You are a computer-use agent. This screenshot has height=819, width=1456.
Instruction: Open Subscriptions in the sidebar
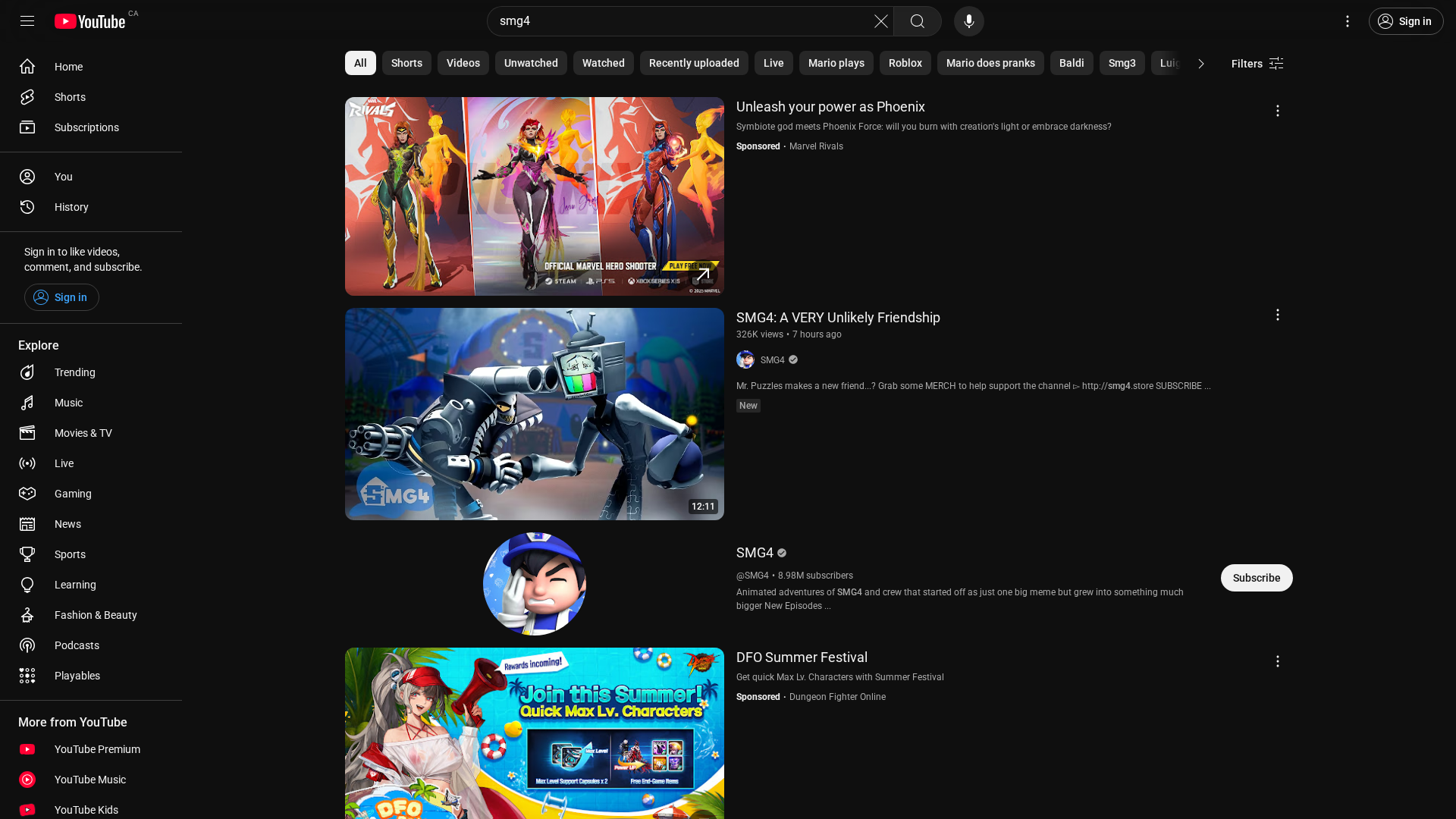tap(91, 127)
